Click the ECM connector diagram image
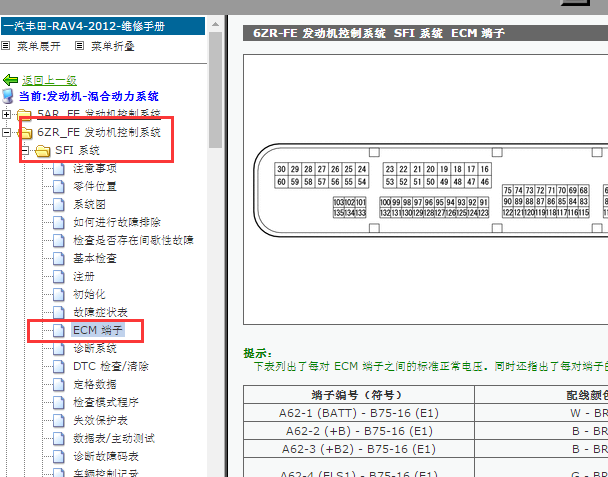The height and width of the screenshot is (477, 608). coord(425,189)
